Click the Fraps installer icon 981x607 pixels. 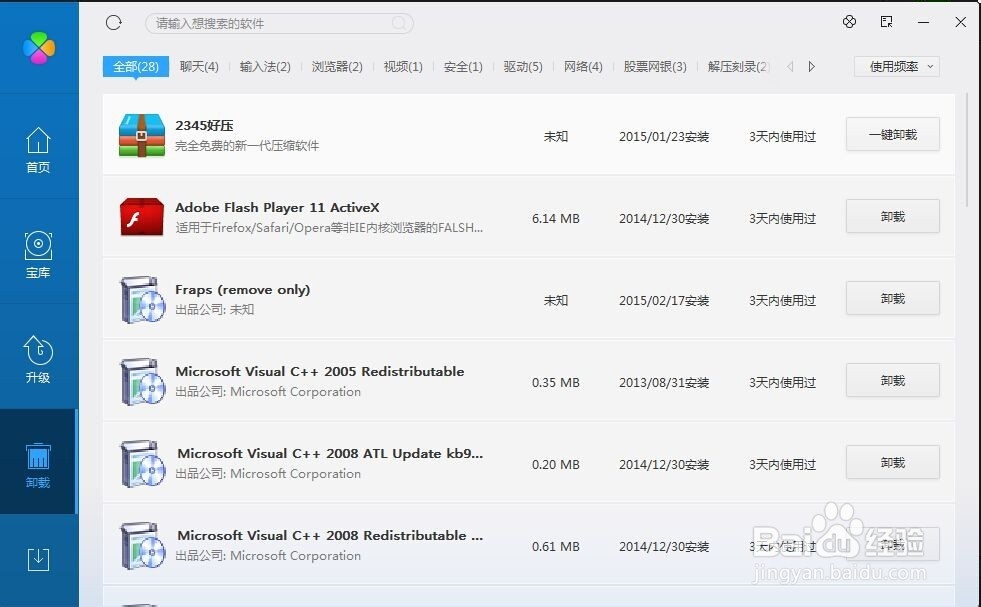click(x=143, y=300)
